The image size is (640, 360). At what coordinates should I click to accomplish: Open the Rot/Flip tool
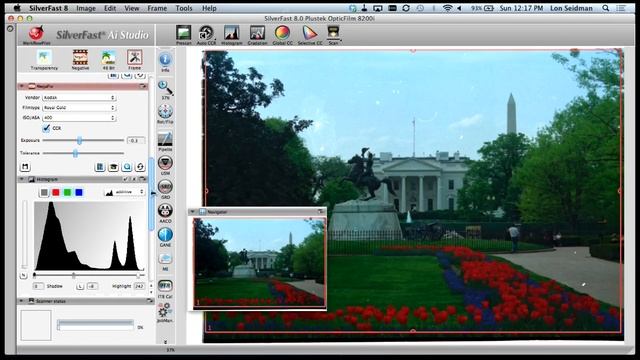pos(165,114)
